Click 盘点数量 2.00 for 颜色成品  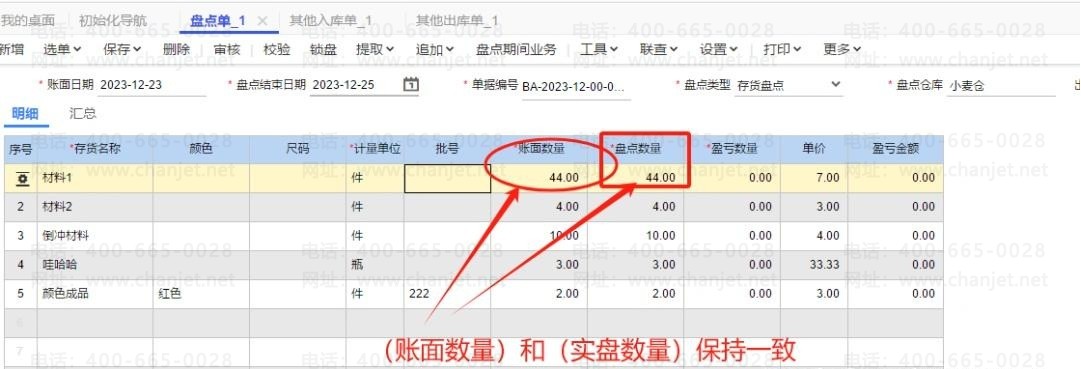click(x=636, y=294)
